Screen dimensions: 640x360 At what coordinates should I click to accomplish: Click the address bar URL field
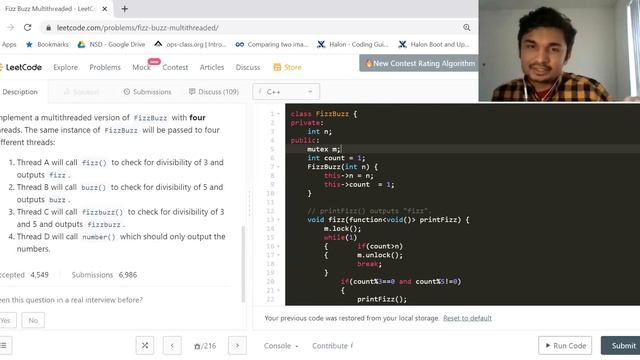click(x=253, y=28)
